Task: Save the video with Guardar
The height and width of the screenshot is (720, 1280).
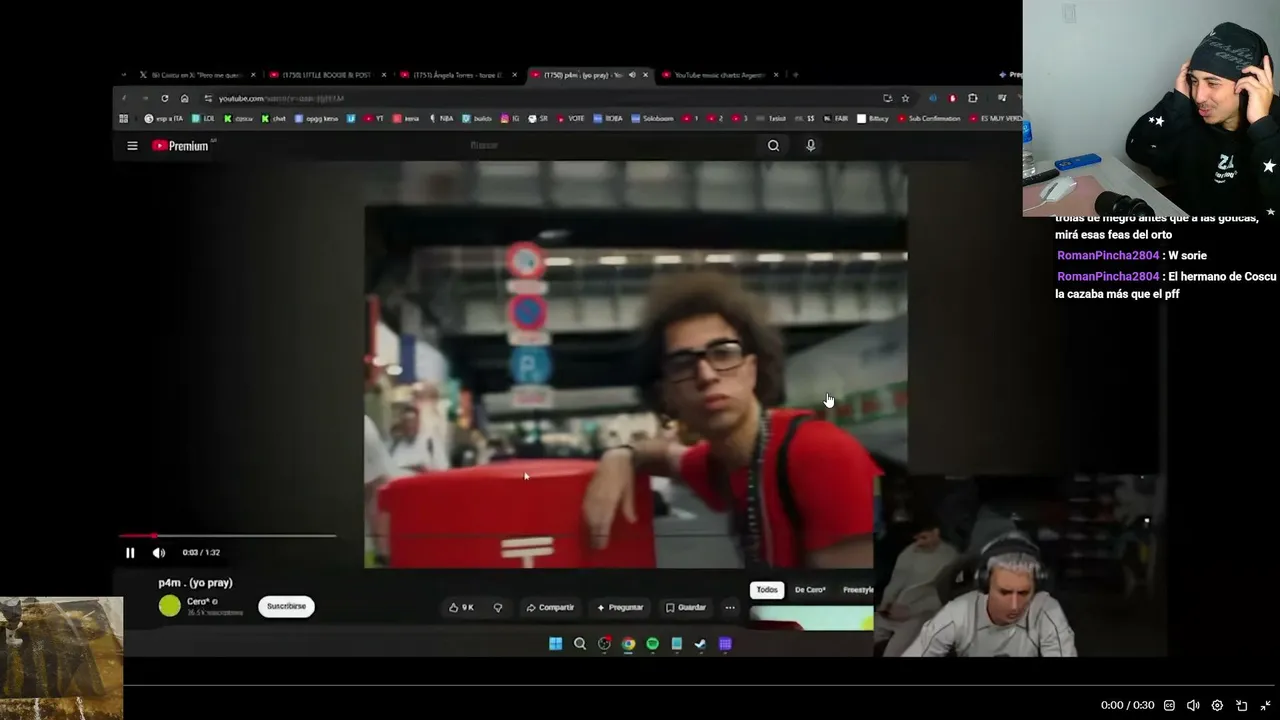Action: (686, 607)
